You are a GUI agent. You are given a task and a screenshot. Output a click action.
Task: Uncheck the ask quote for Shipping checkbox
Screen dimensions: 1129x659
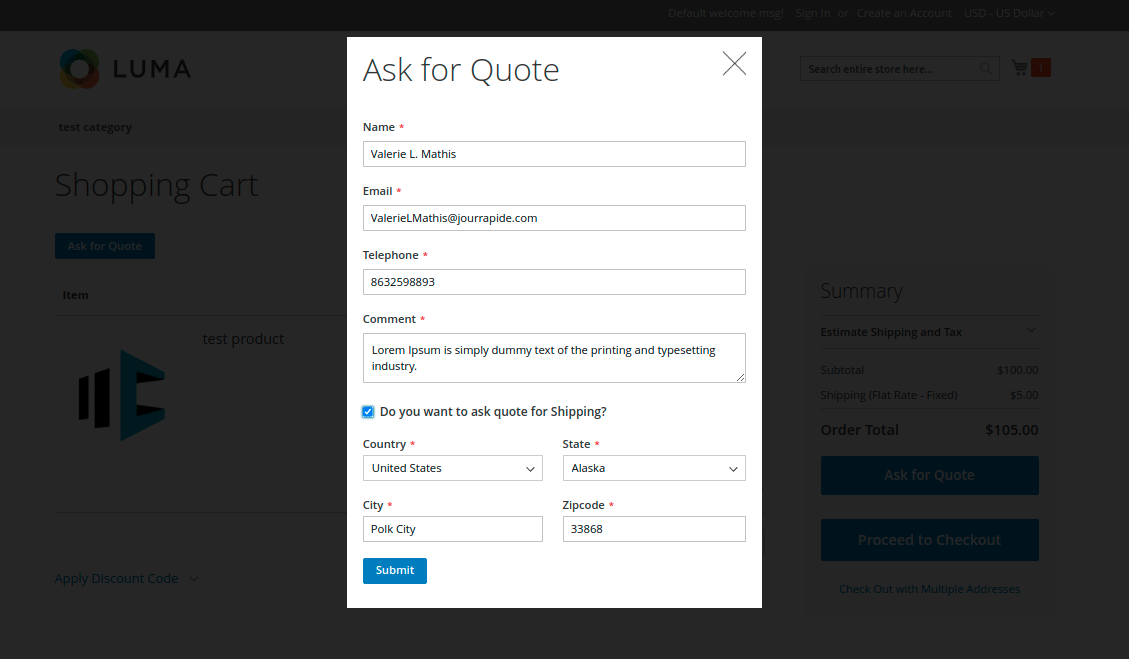click(368, 412)
